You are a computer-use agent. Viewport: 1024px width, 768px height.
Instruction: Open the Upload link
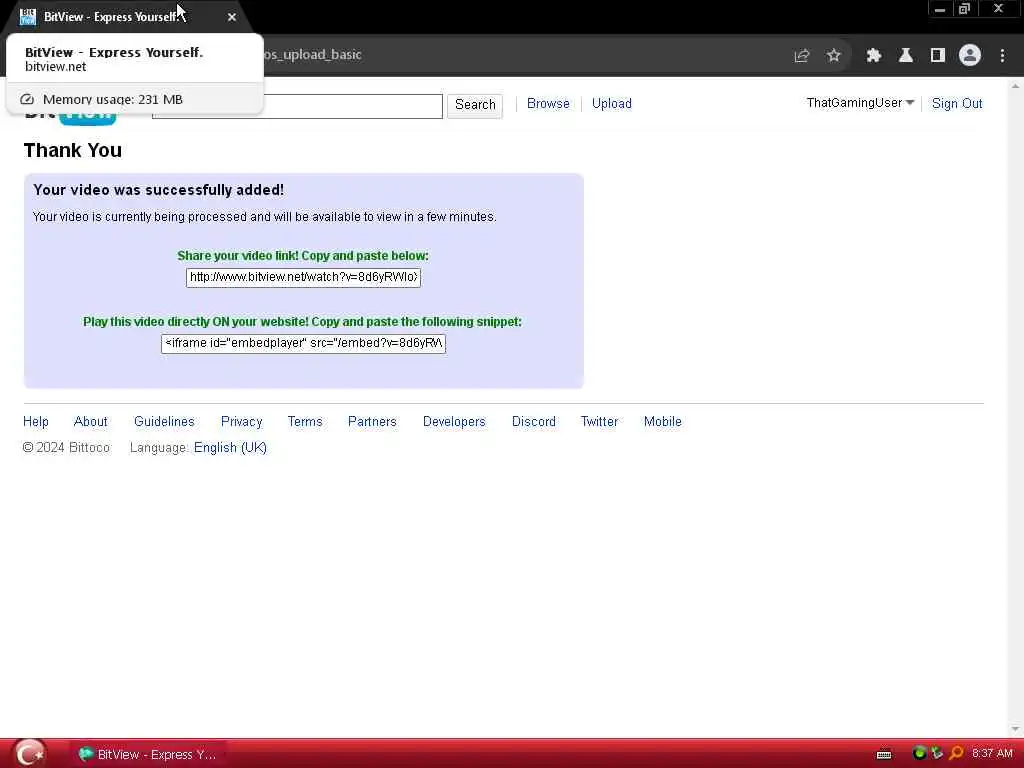(611, 103)
